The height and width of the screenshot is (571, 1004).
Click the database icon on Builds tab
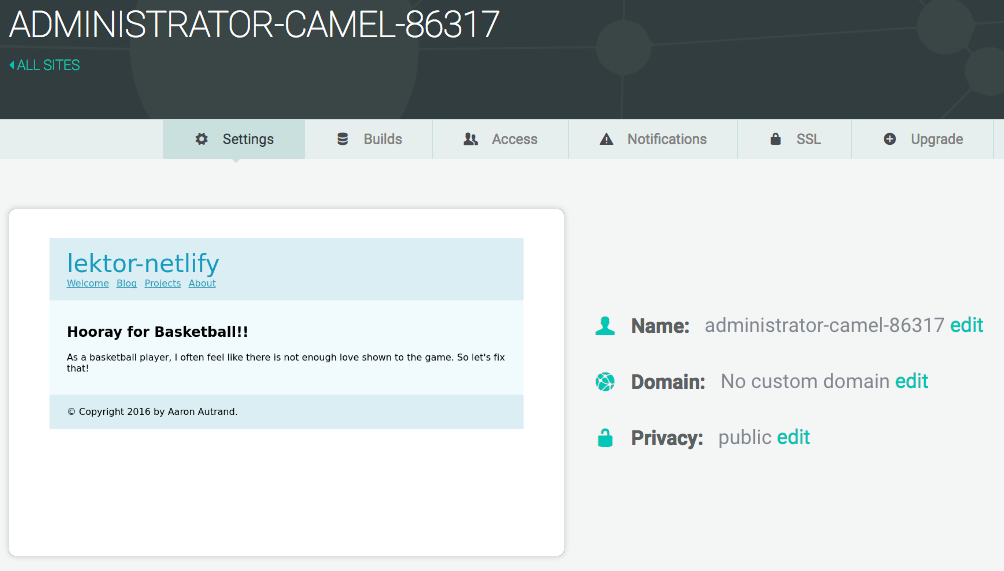(x=343, y=139)
